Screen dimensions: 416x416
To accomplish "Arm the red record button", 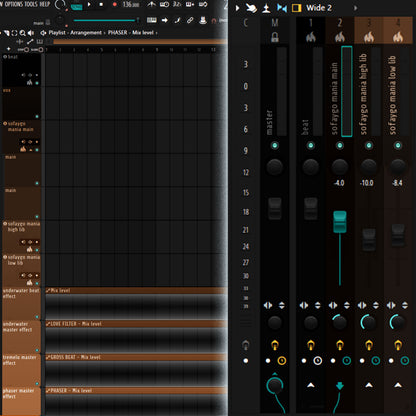I will click(115, 5).
